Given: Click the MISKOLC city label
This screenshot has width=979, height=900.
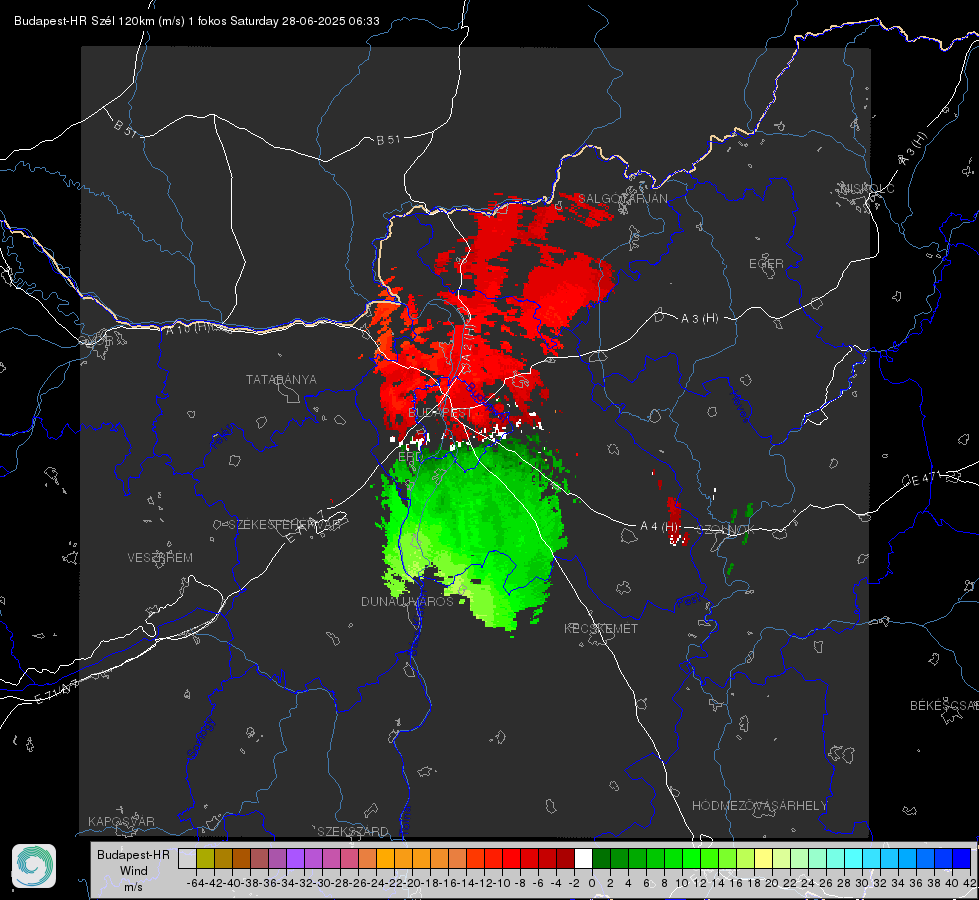Looking at the screenshot, I should (867, 188).
